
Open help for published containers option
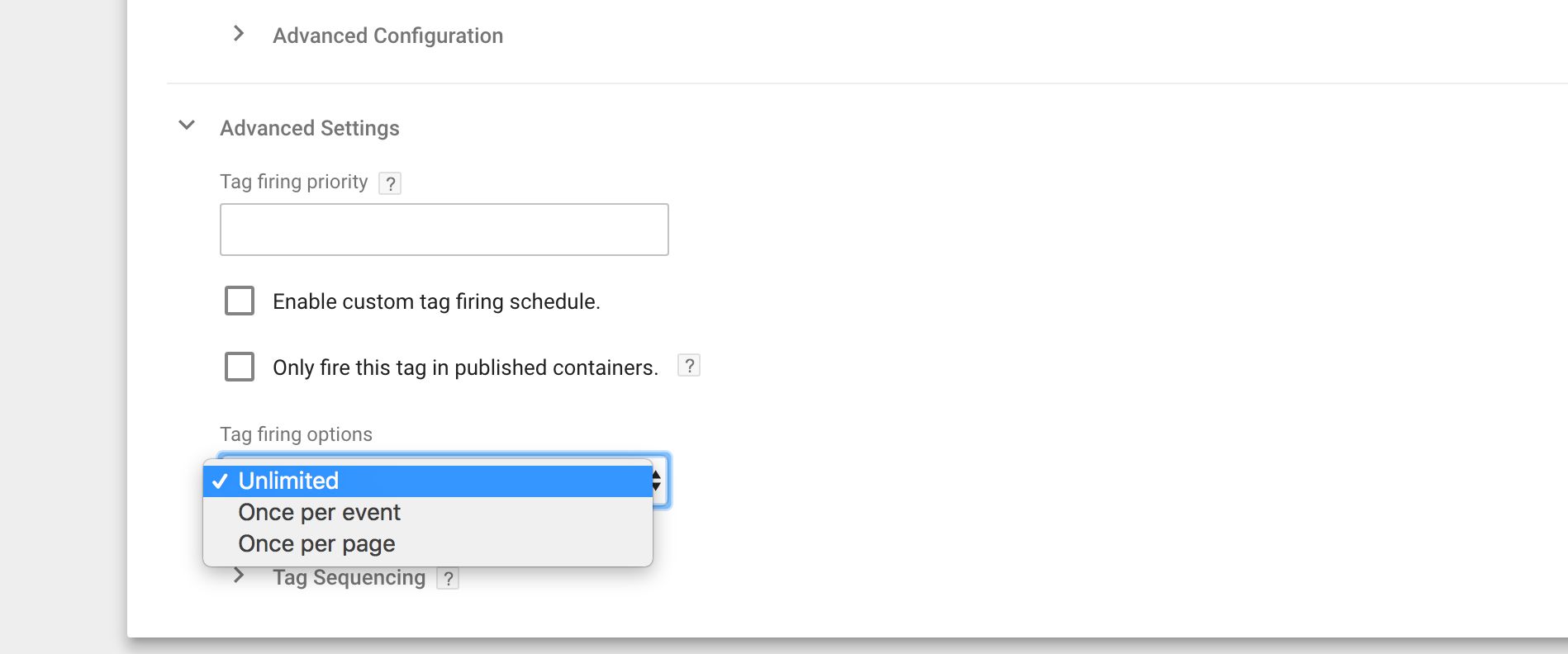pyautogui.click(x=689, y=365)
